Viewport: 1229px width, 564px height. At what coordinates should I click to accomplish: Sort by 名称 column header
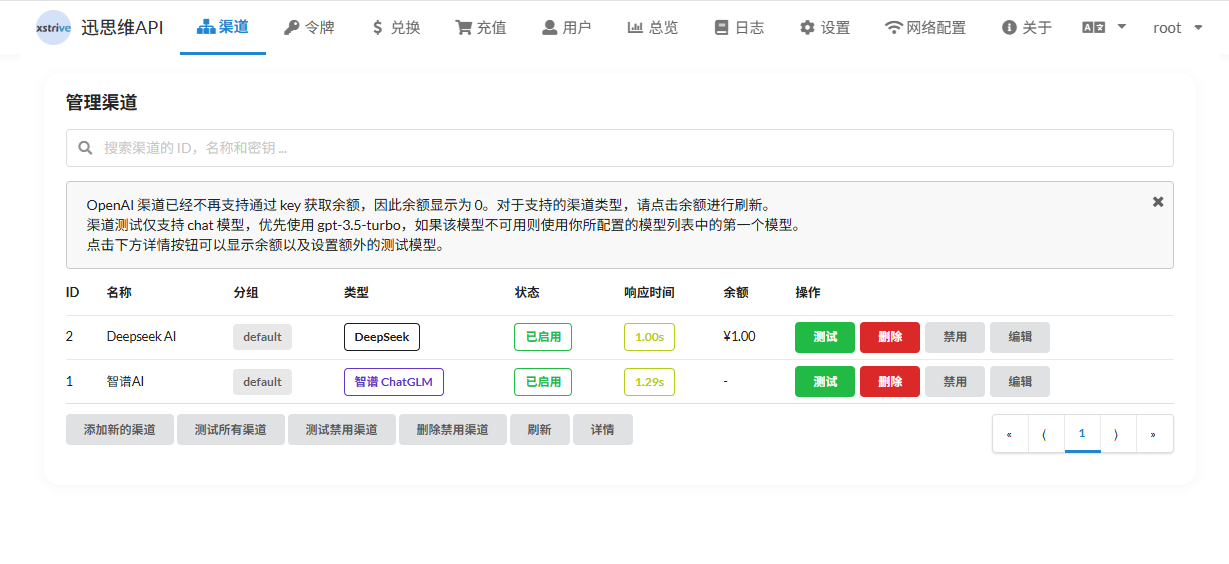119,293
